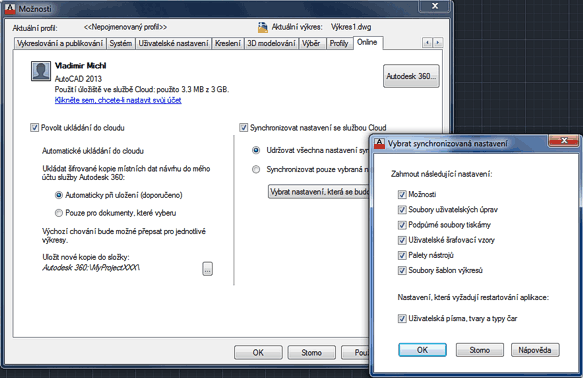Image resolution: width=583 pixels, height=378 pixels.
Task: Uncheck Podpůrné soubory tiskárny checkbox
Action: tap(402, 225)
